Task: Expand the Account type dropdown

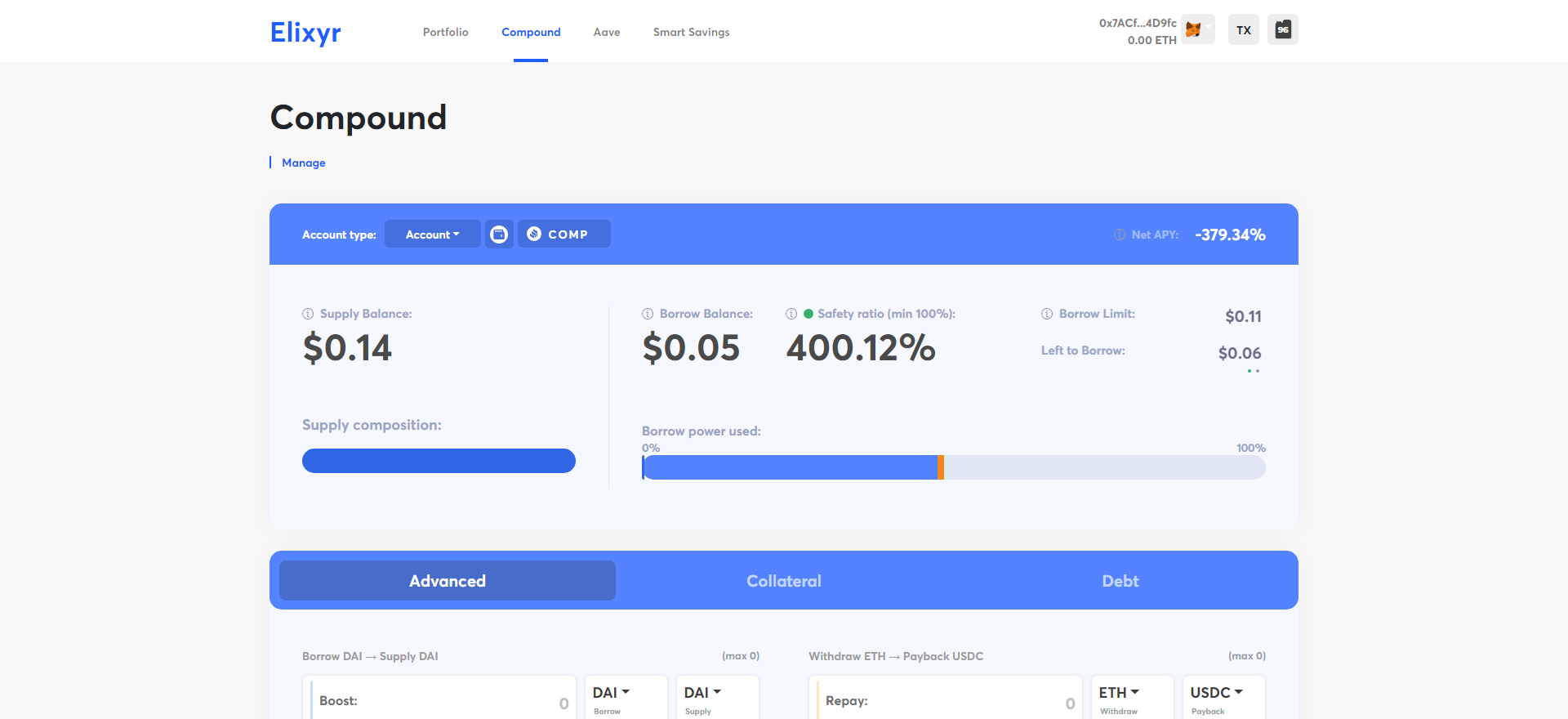Action: coord(432,234)
